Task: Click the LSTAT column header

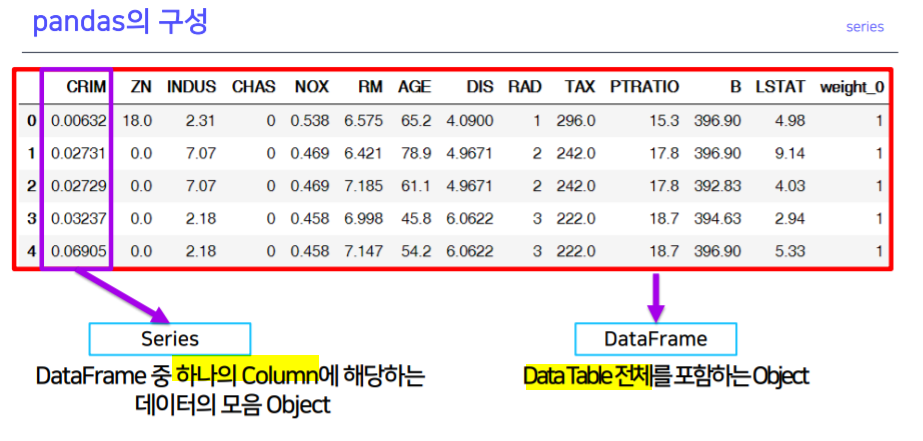Action: (x=781, y=87)
